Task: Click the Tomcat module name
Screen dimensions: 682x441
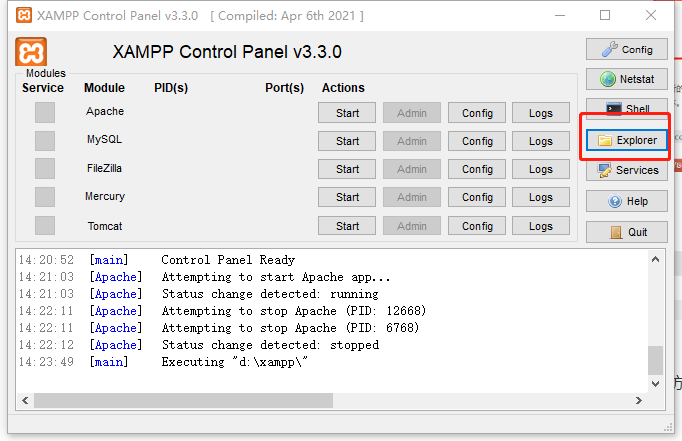Action: pos(105,226)
